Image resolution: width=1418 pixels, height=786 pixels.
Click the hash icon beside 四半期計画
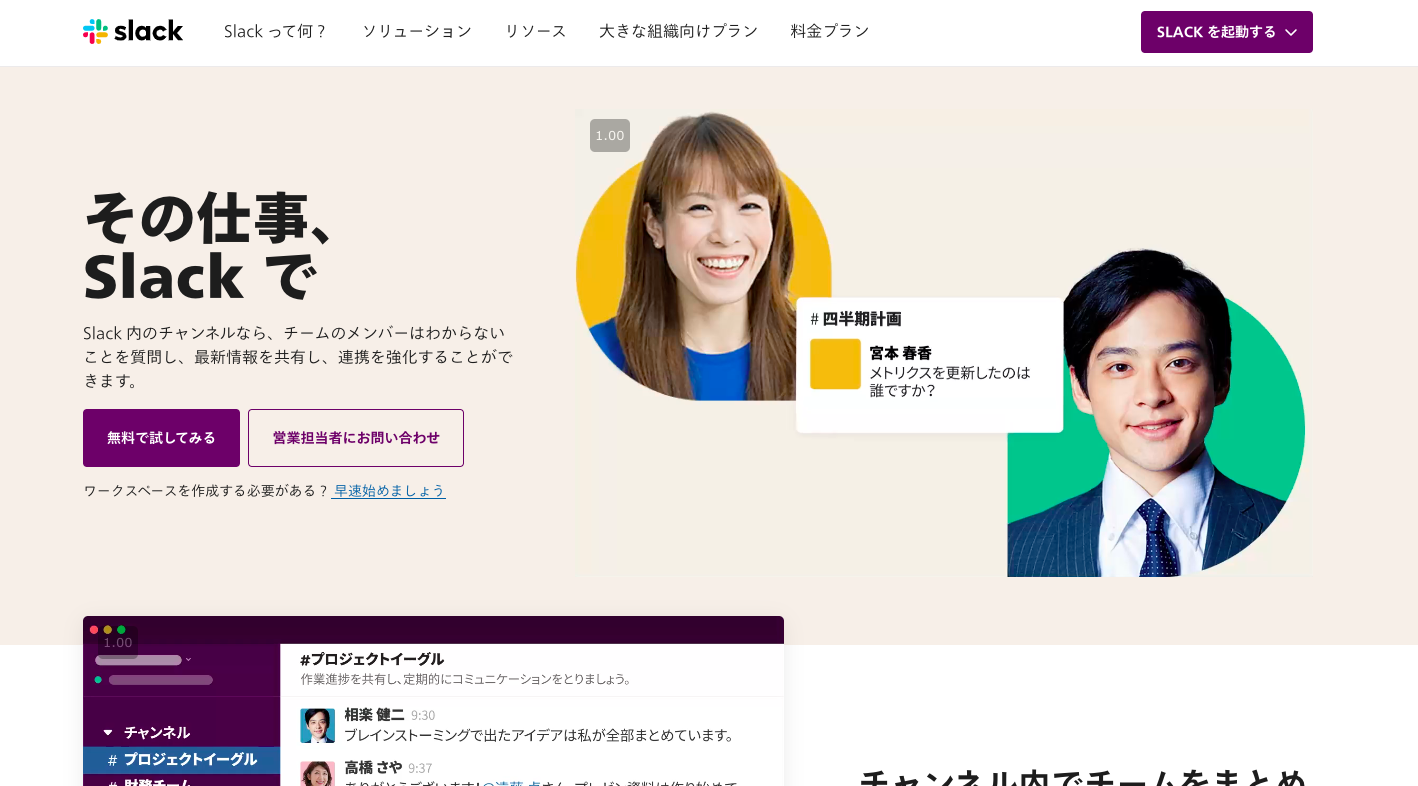point(813,318)
